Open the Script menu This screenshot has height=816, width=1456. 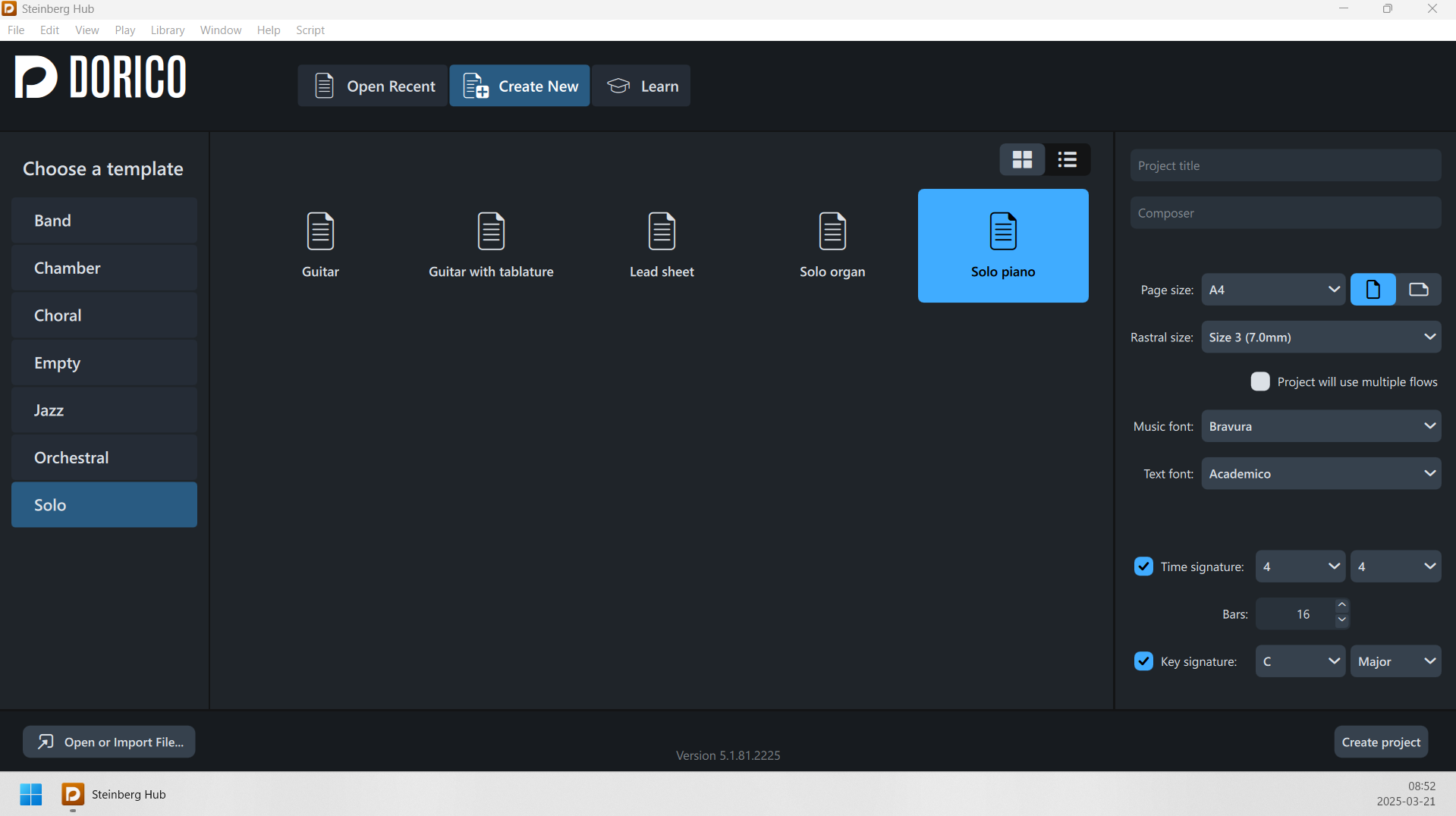310,30
